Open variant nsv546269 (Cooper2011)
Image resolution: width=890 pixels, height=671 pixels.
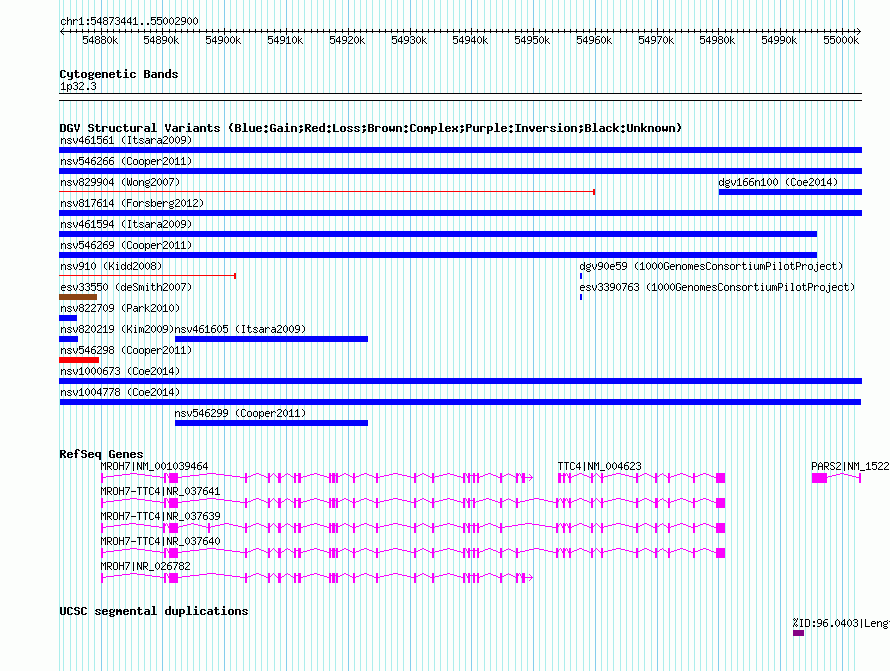pos(438,255)
